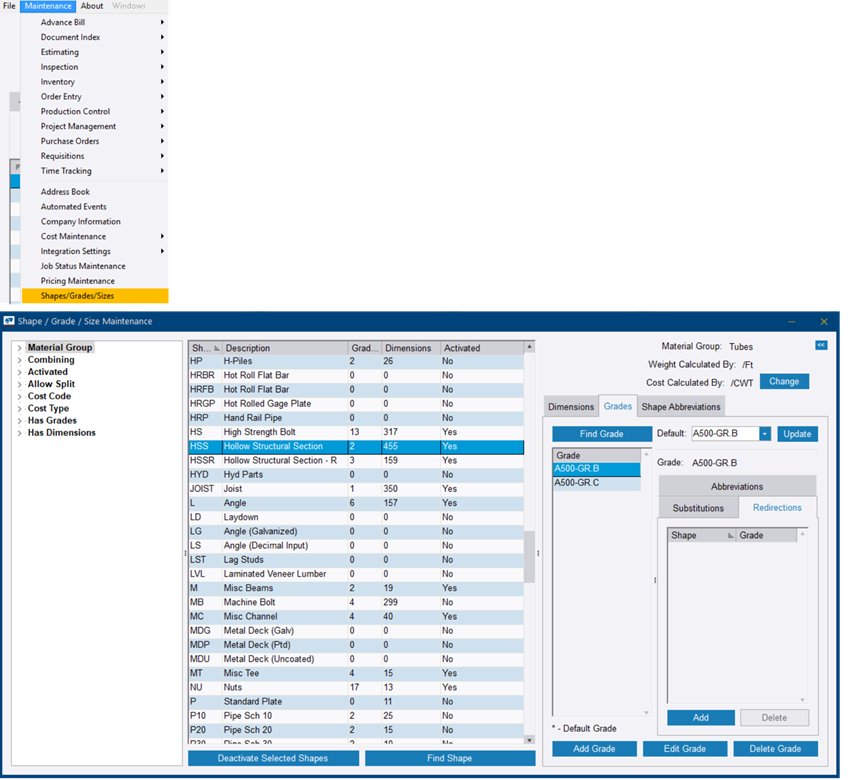Open Company Information menu entry
Image resolution: width=850 pixels, height=780 pixels.
95,222
